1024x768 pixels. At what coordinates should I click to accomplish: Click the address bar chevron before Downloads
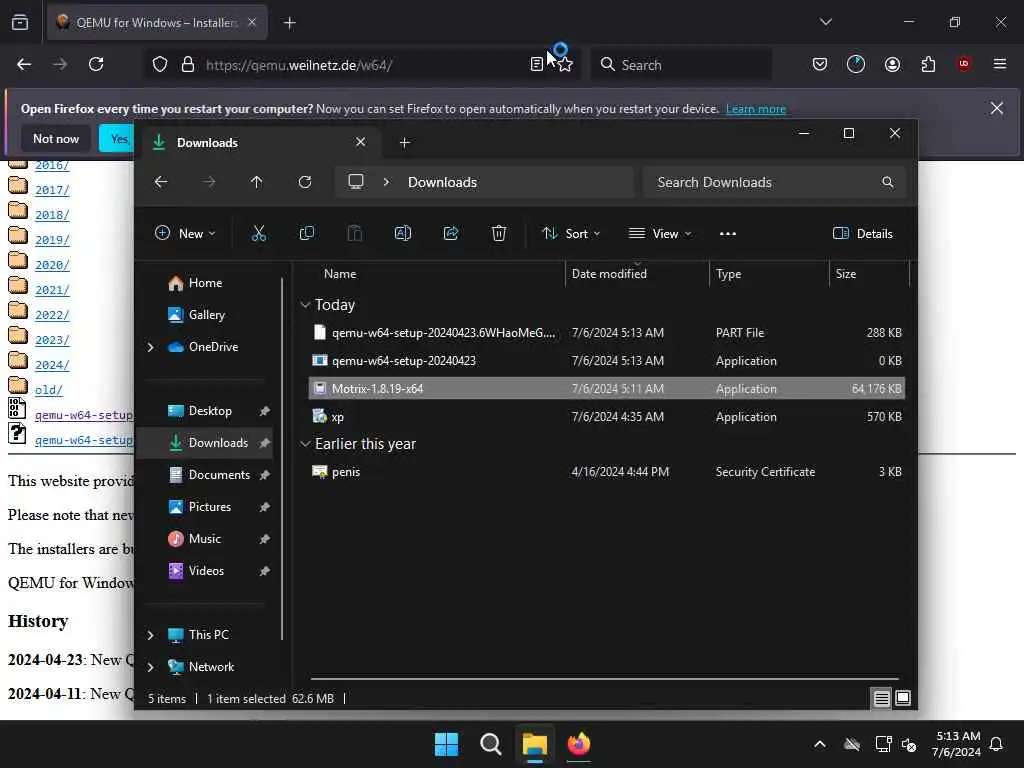click(x=386, y=182)
